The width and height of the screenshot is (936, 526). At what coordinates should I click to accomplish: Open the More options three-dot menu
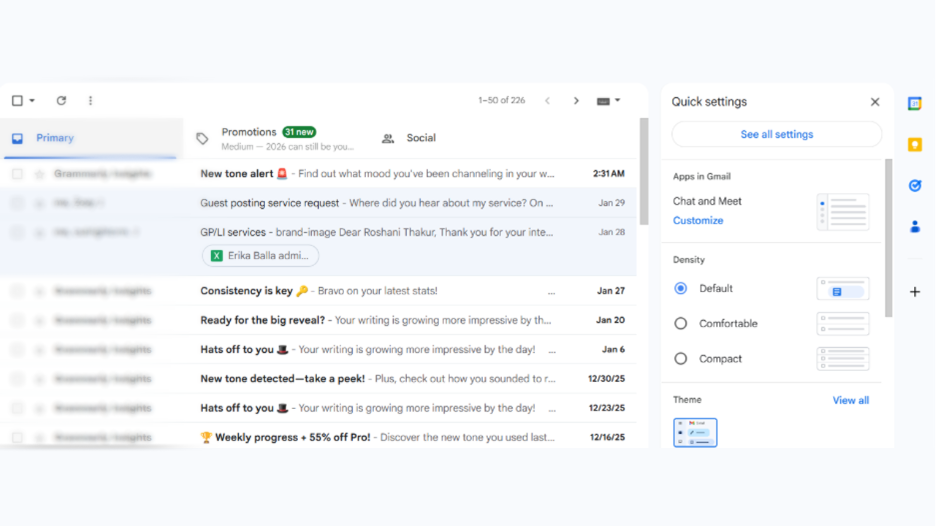(x=90, y=101)
